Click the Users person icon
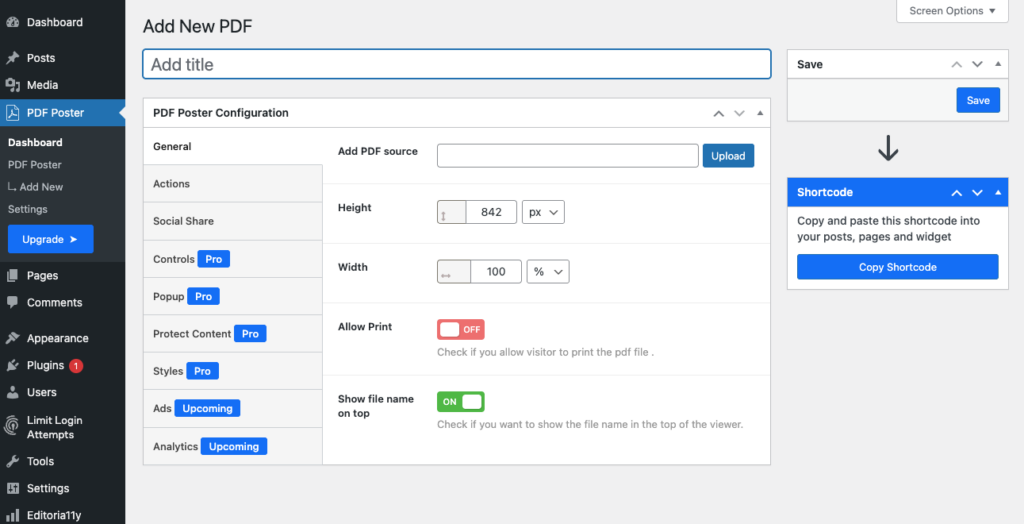Screen dimensions: 1024x524 (12, 393)
